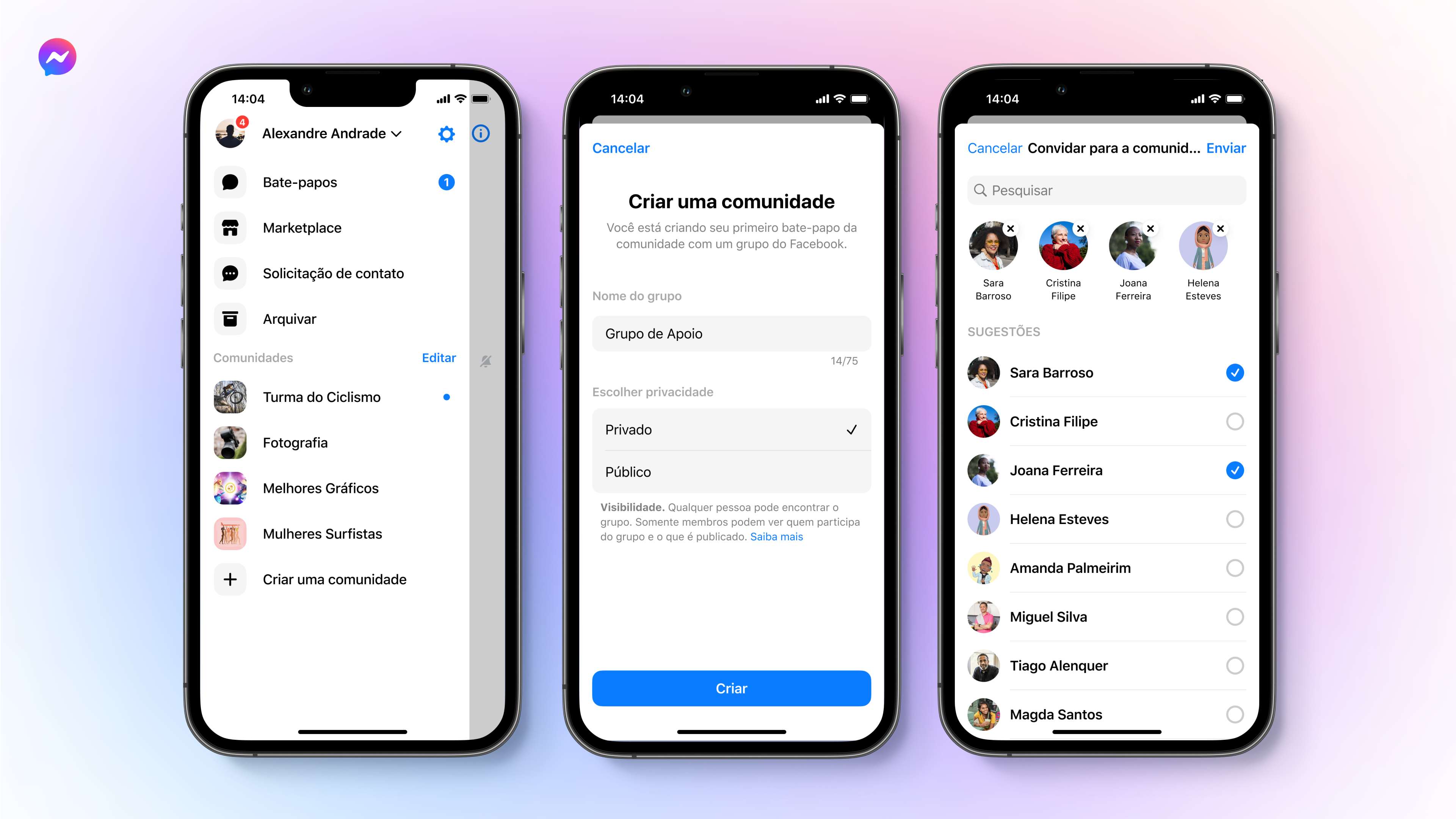Tap the Messenger info icon
Screen dimensions: 1456x819
[x=481, y=133]
